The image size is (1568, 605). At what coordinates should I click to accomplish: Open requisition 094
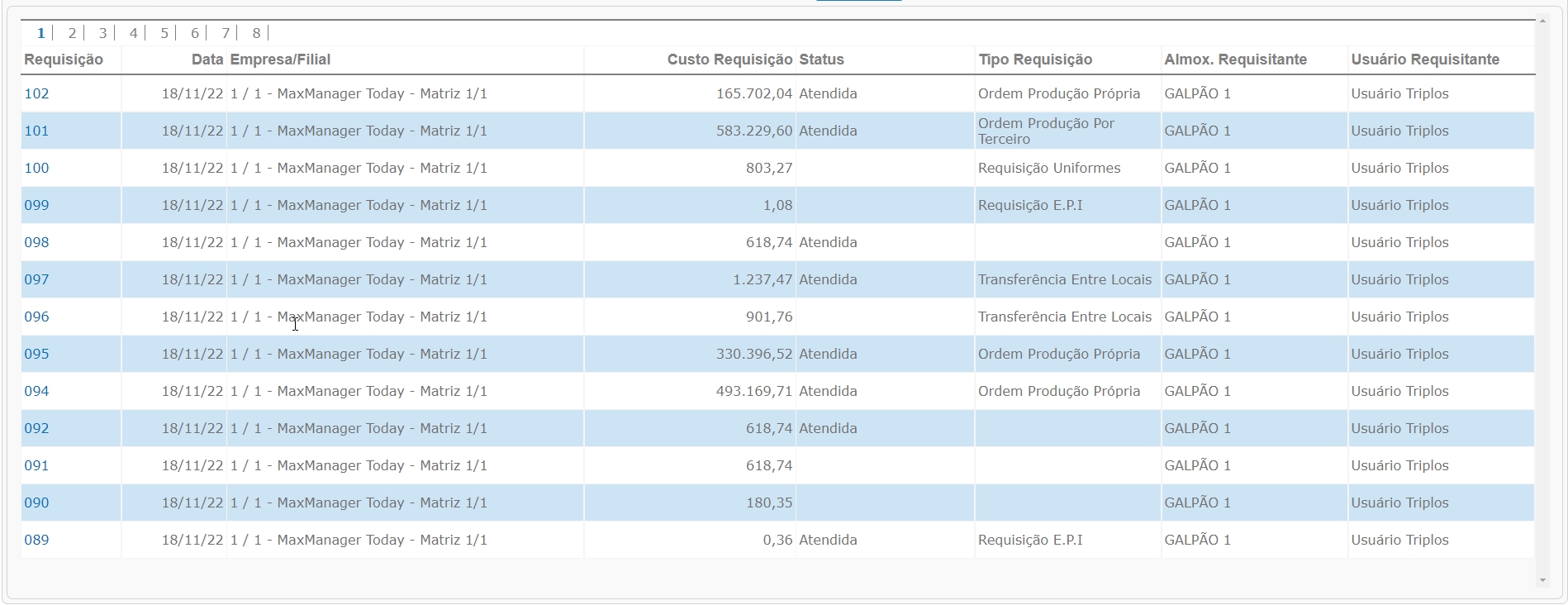36,391
